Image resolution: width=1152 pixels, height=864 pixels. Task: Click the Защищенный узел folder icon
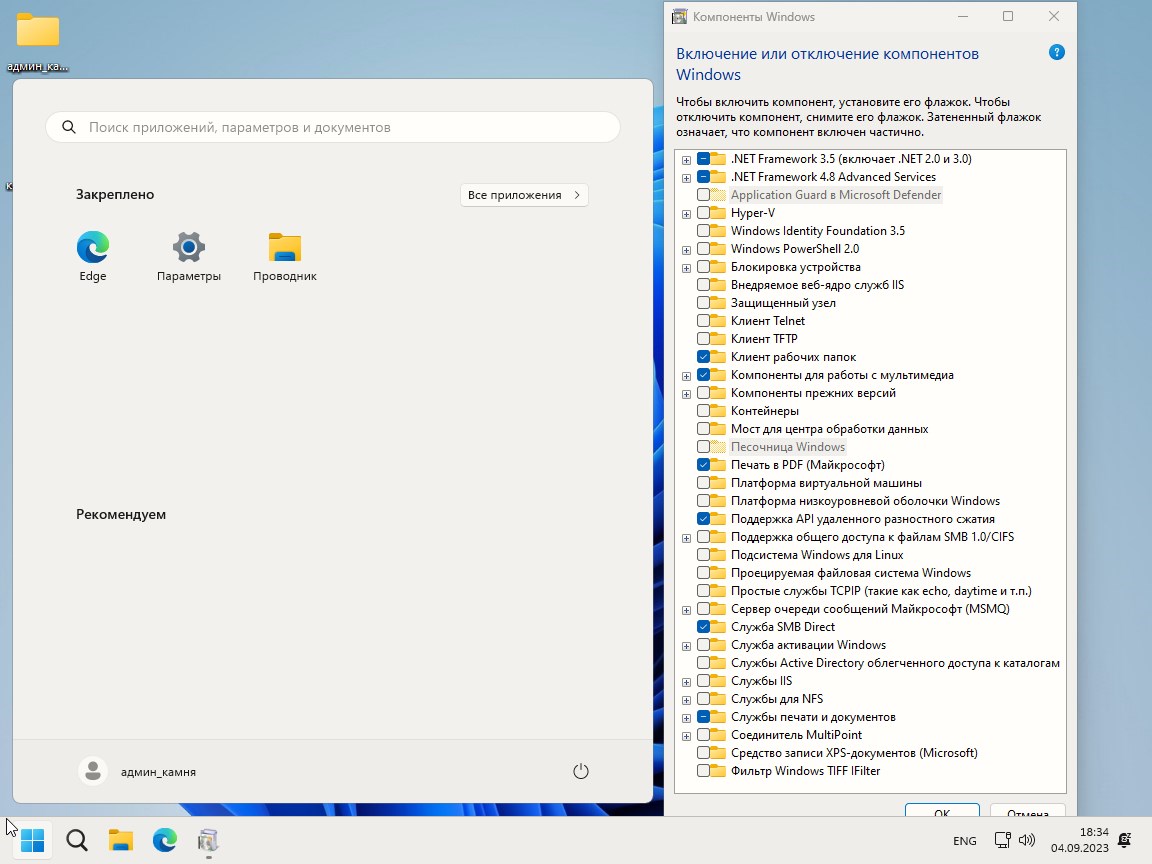click(719, 303)
